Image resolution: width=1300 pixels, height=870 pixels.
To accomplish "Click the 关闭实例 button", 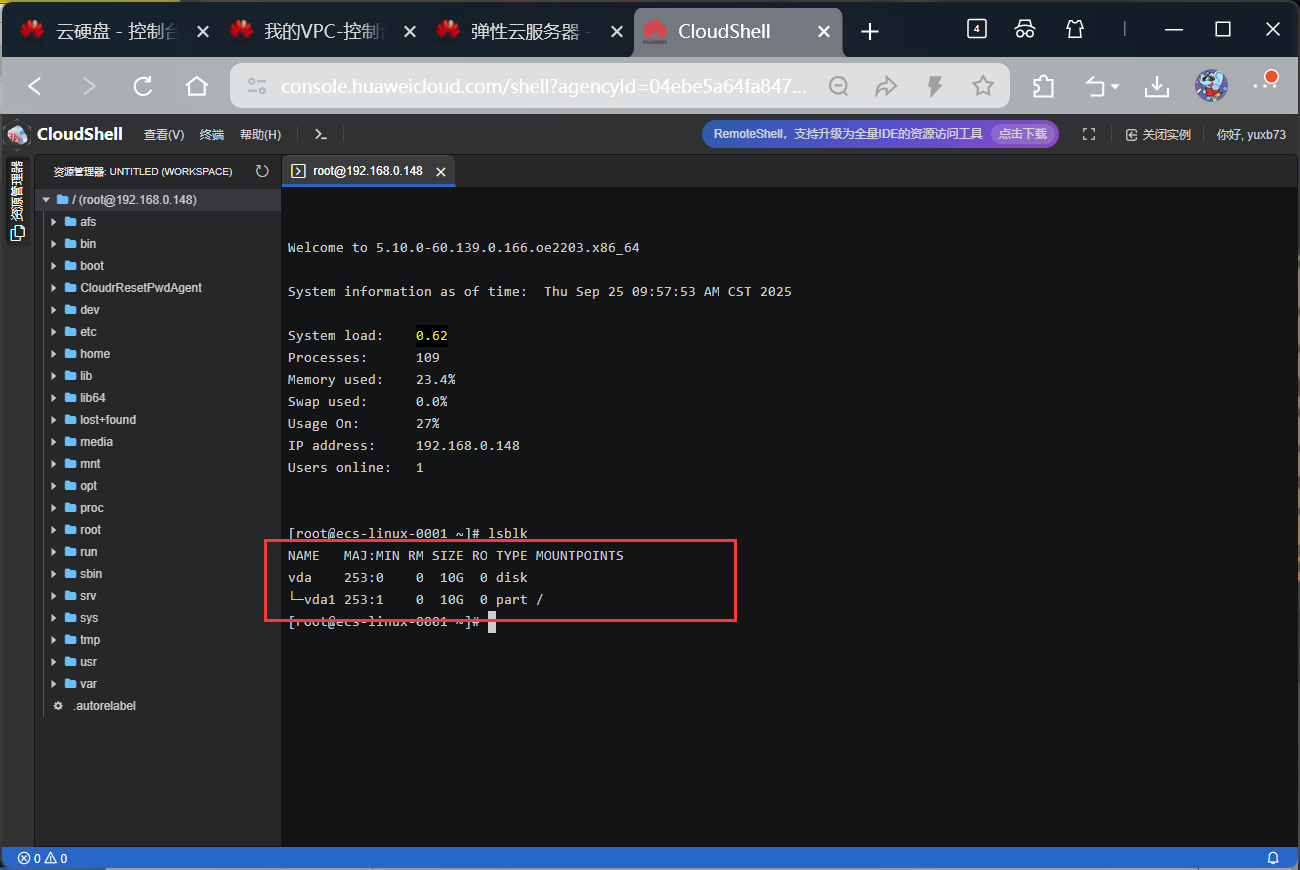I will click(1158, 135).
